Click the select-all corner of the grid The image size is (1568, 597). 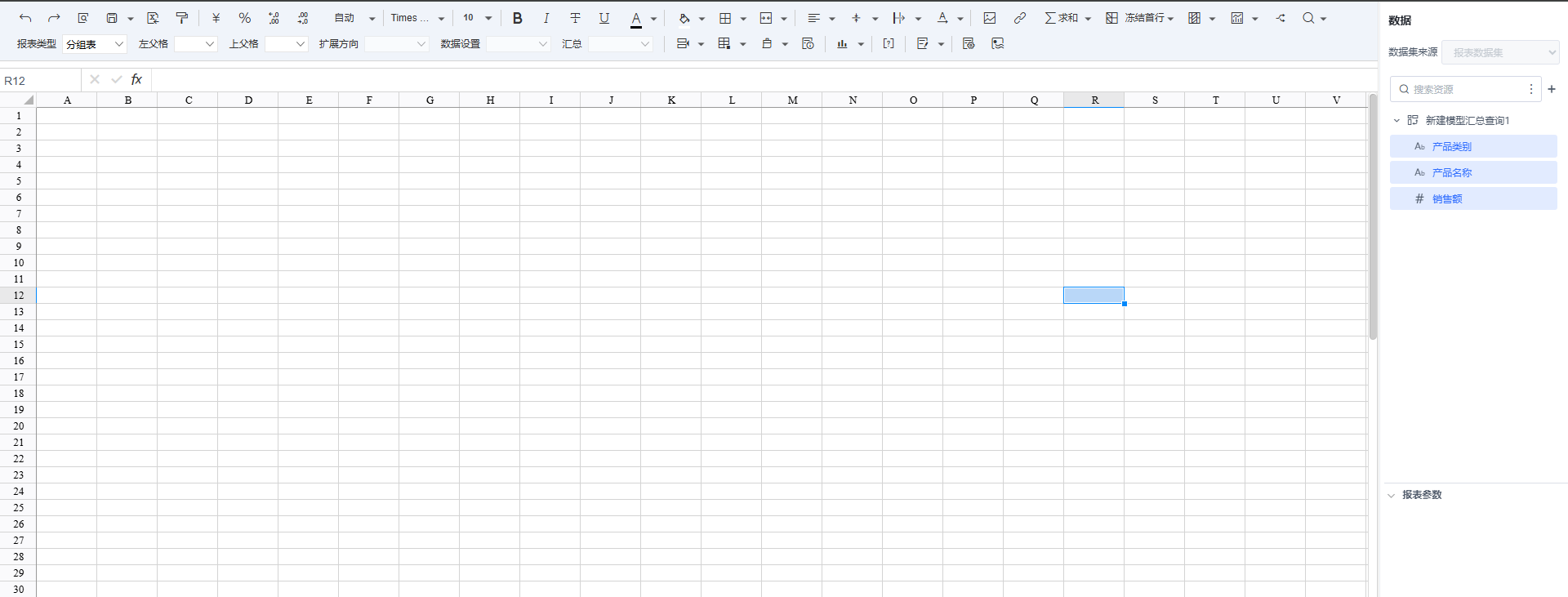coord(18,100)
